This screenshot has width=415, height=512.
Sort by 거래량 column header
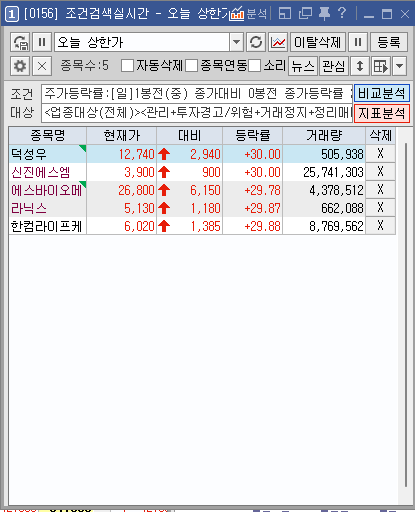(x=324, y=135)
